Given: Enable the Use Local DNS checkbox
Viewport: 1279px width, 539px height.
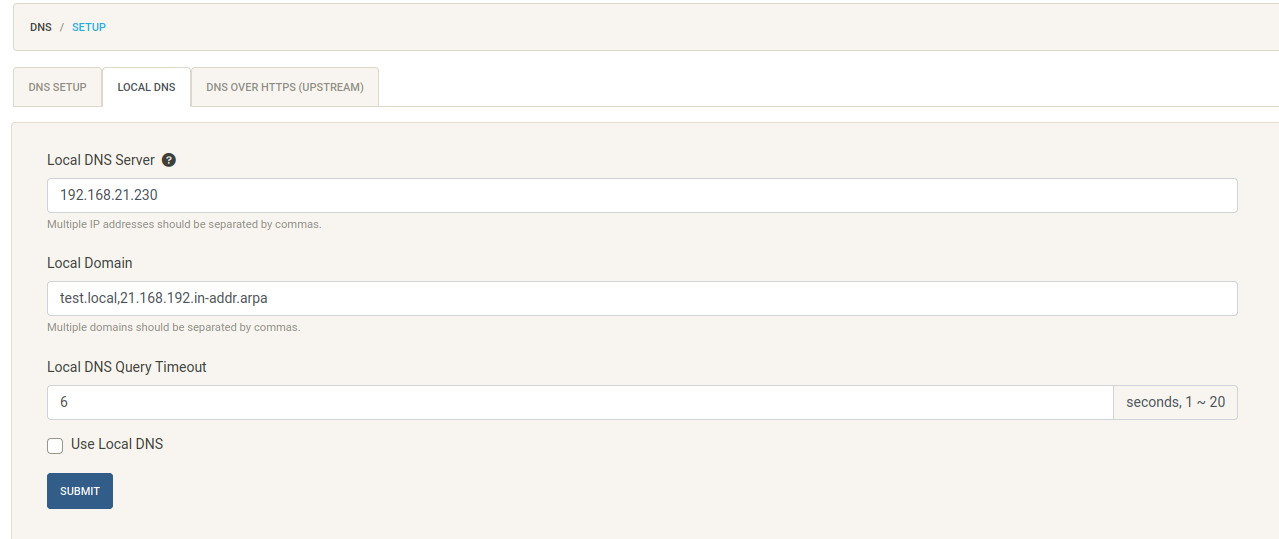Looking at the screenshot, I should pos(55,445).
